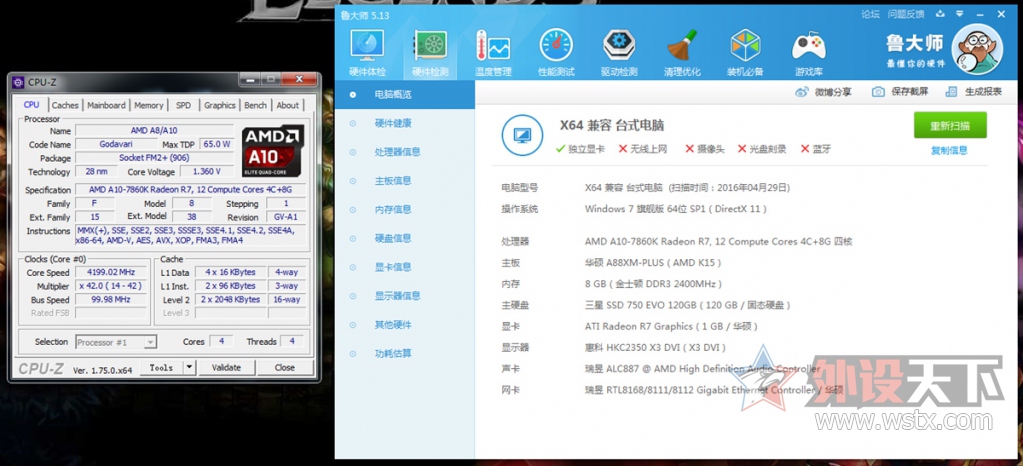
Task: Open 装机必备 cube icon
Action: [745, 46]
